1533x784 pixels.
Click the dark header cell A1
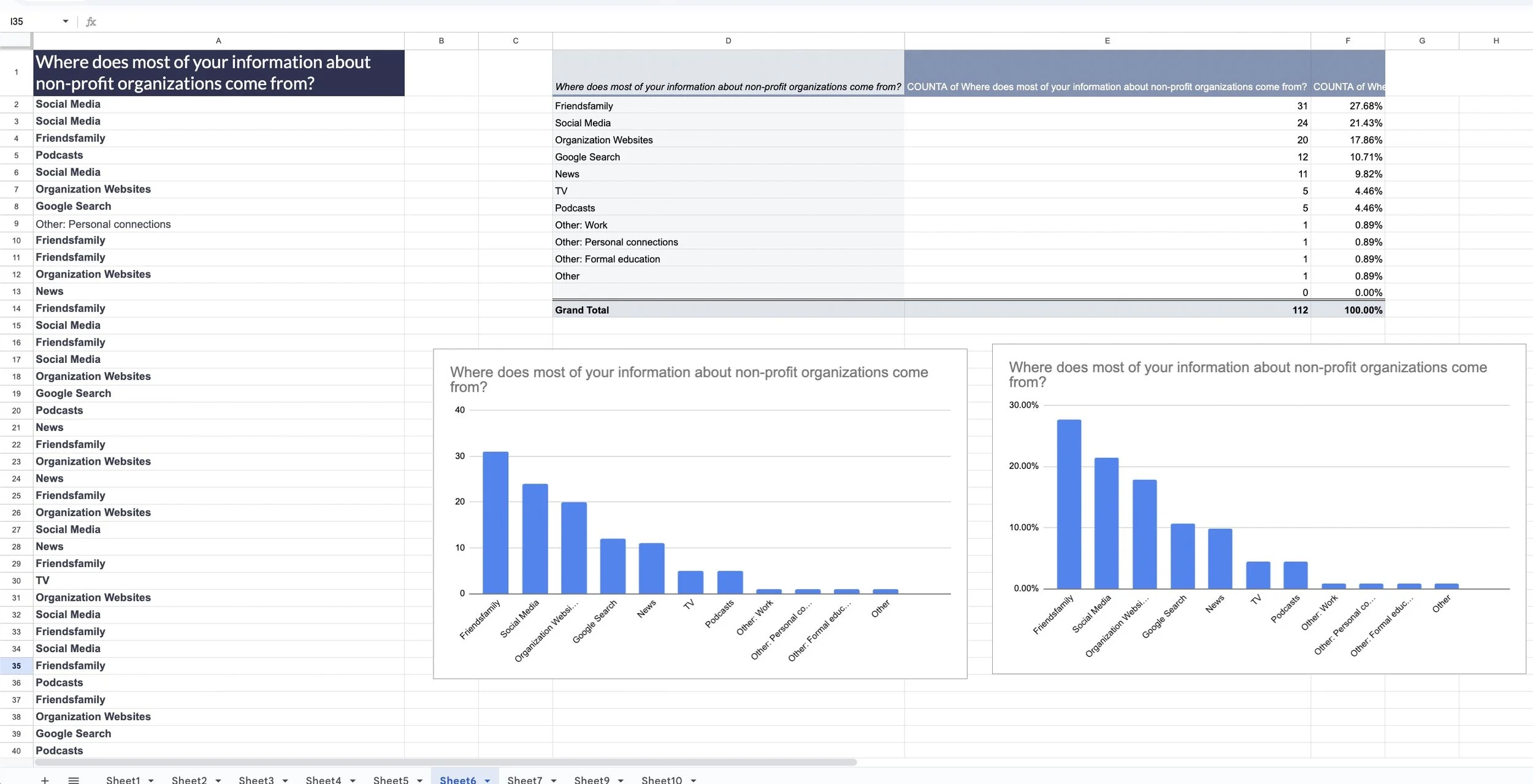[x=218, y=72]
